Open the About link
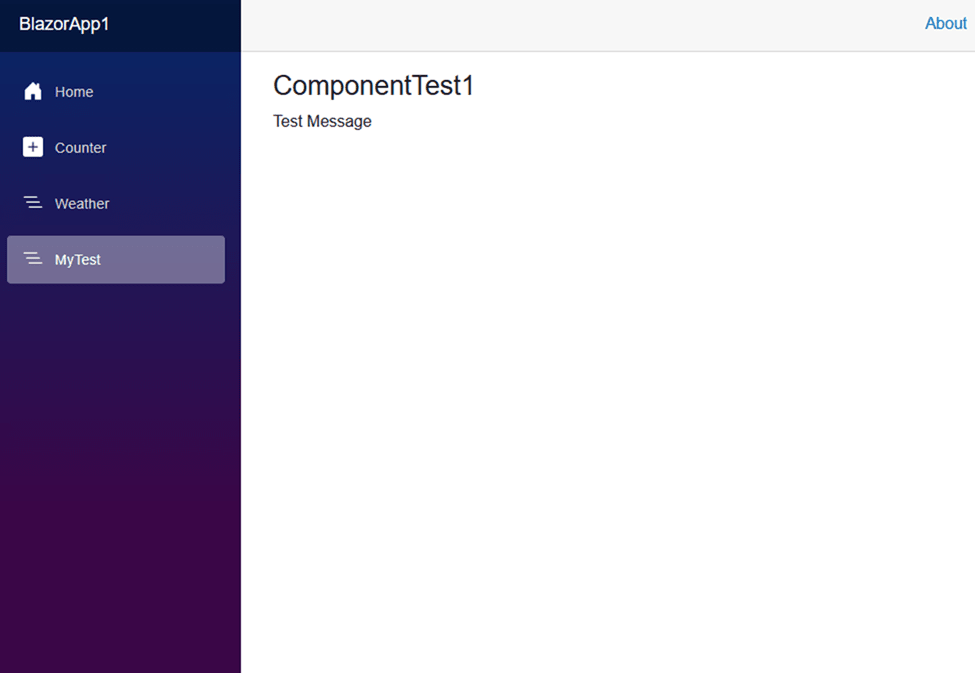The image size is (975, 673). 945,24
